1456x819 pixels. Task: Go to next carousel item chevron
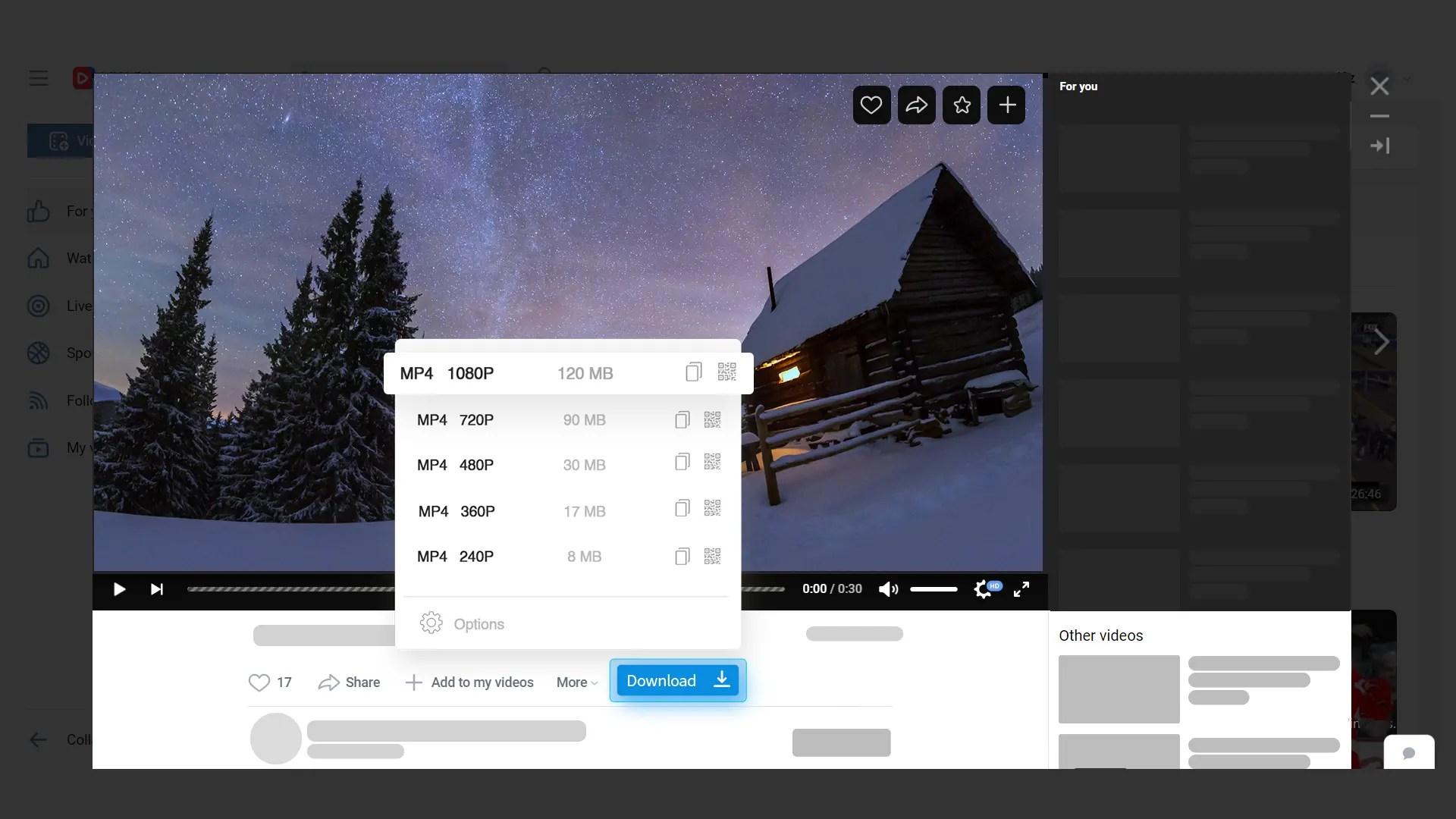click(1381, 341)
